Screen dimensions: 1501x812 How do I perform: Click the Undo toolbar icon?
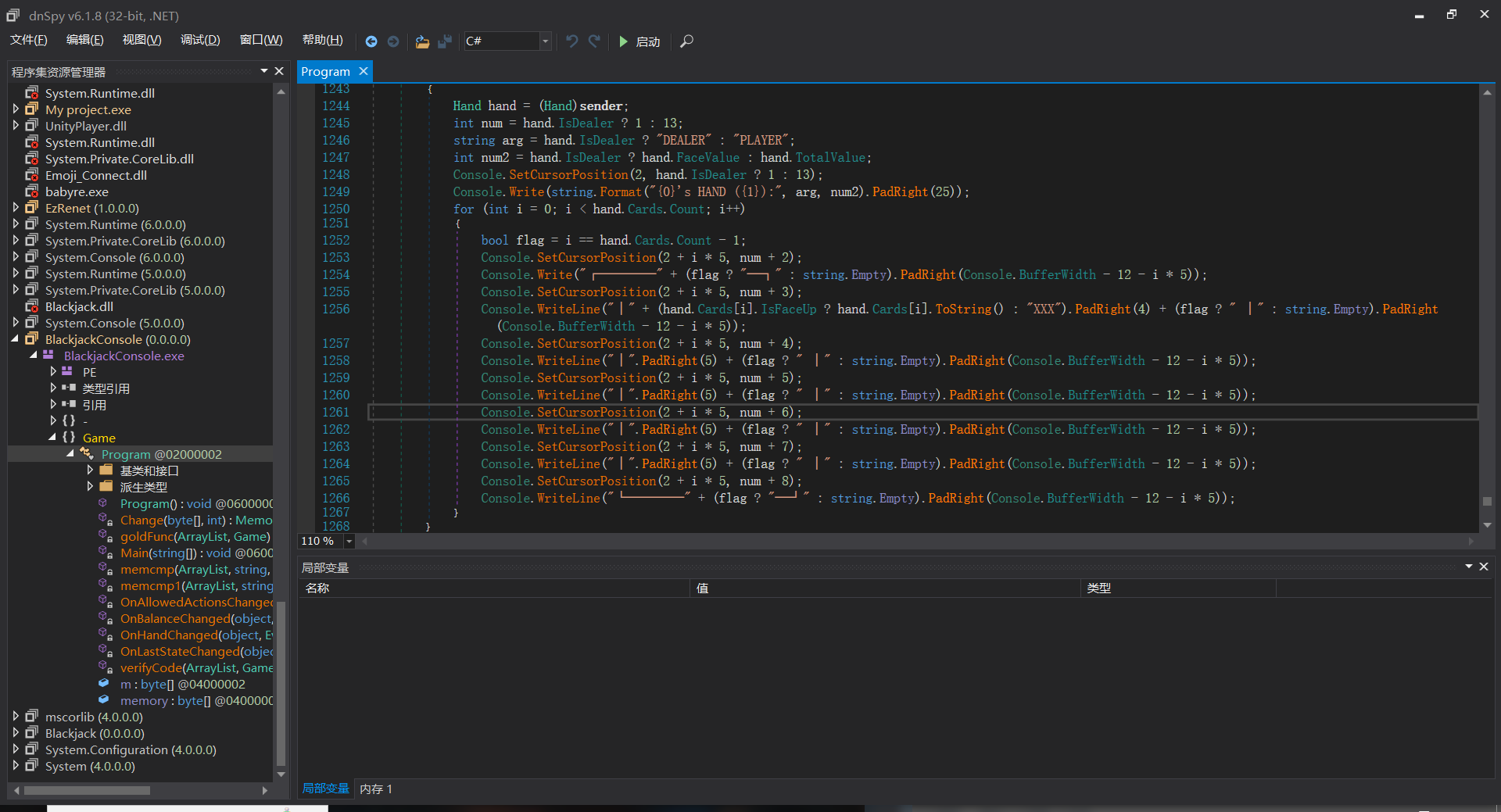[572, 41]
